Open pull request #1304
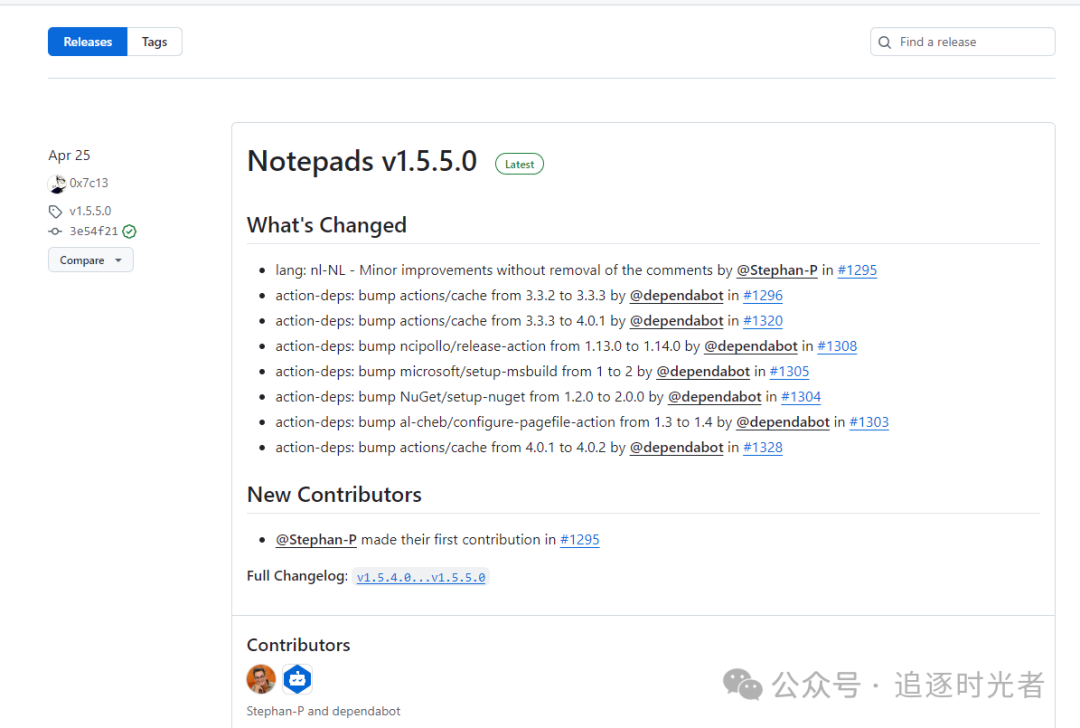This screenshot has width=1080, height=728. tap(801, 397)
